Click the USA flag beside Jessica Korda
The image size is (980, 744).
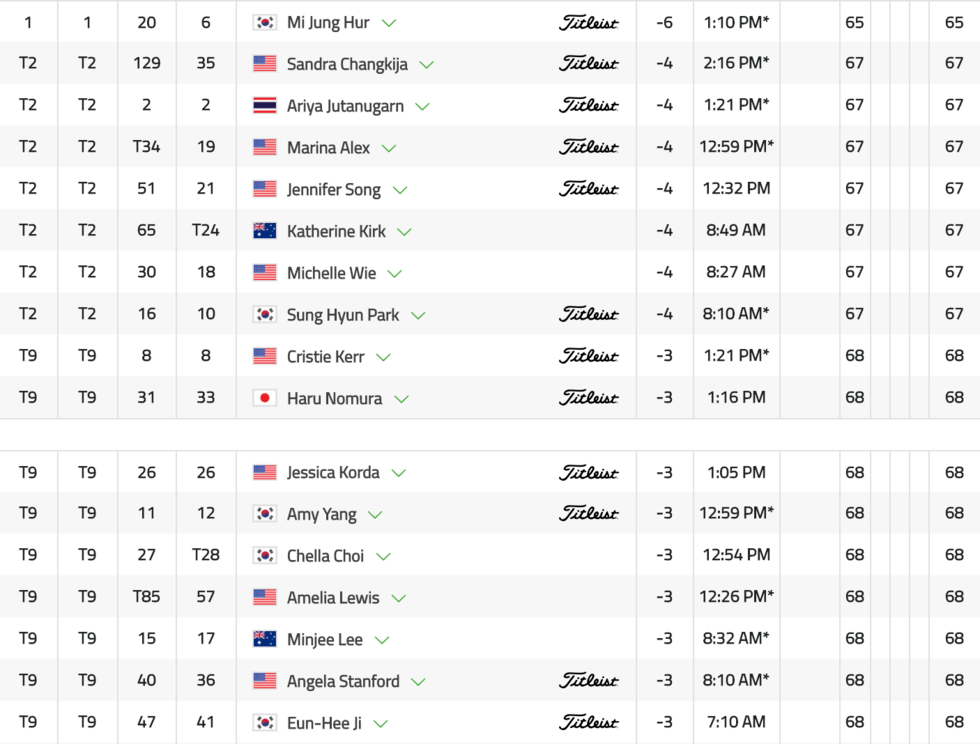(265, 472)
